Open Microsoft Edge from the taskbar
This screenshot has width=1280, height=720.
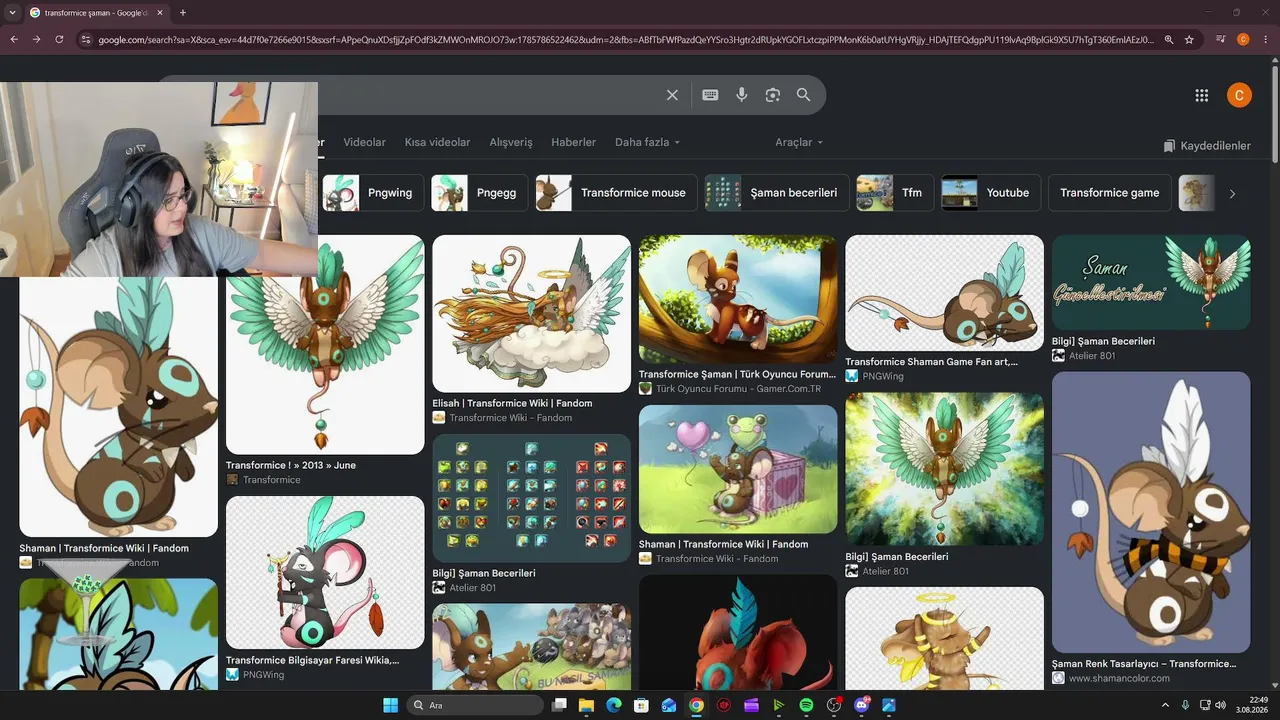point(614,705)
